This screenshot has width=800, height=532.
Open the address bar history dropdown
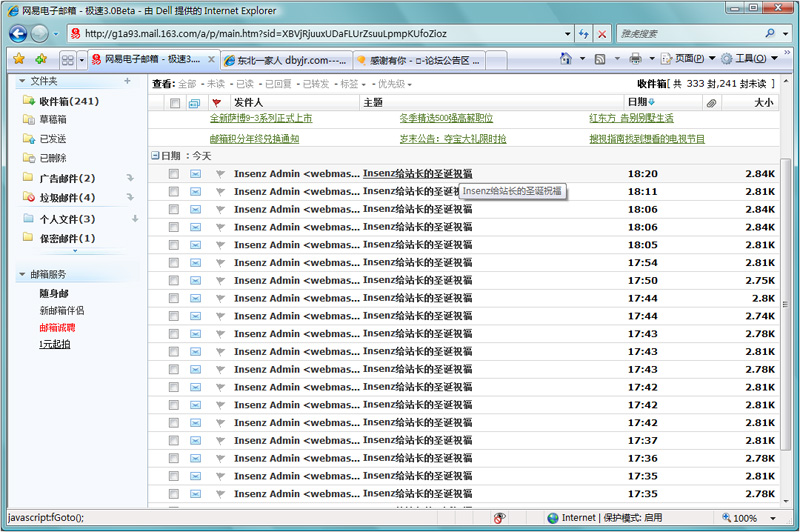pos(567,34)
